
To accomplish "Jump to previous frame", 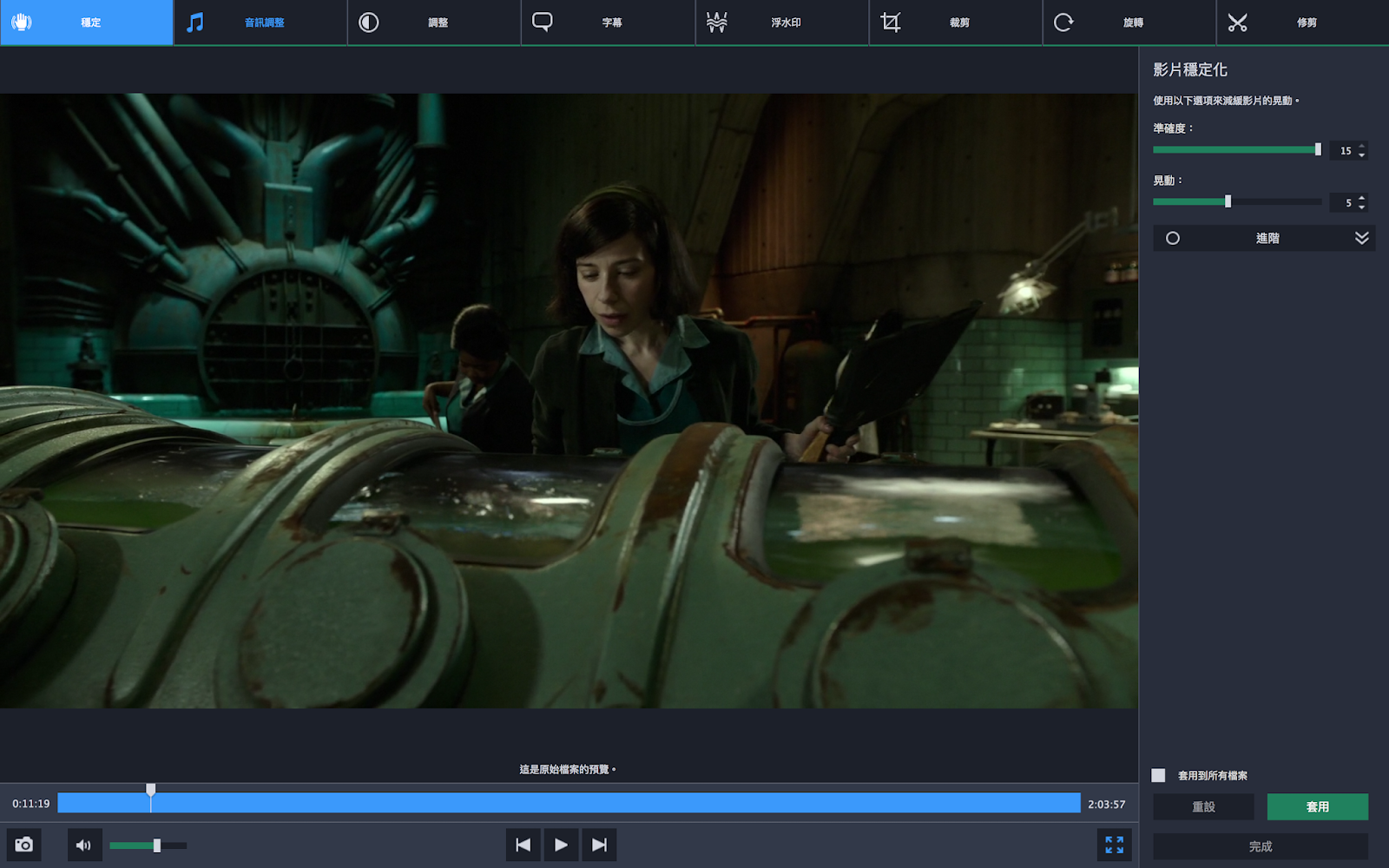I will pyautogui.click(x=523, y=845).
